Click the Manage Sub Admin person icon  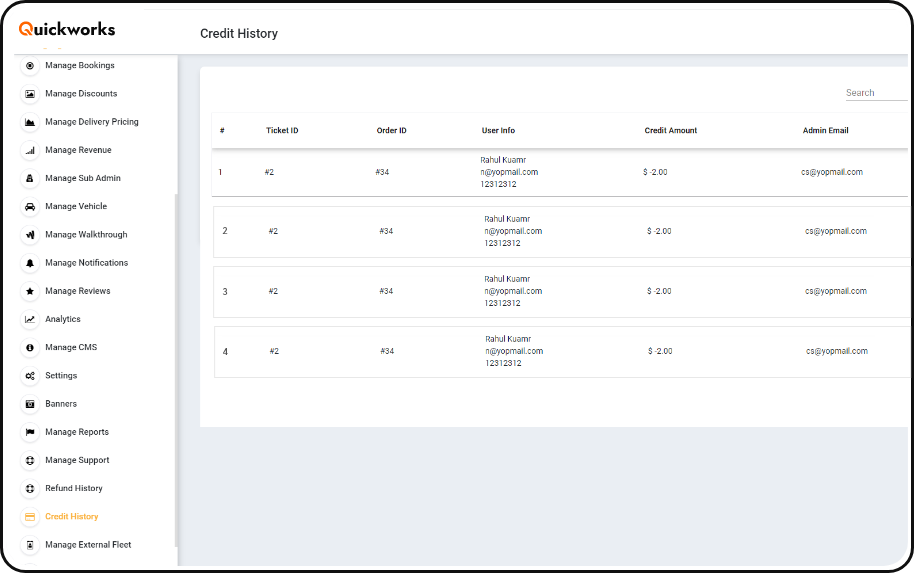tap(30, 178)
